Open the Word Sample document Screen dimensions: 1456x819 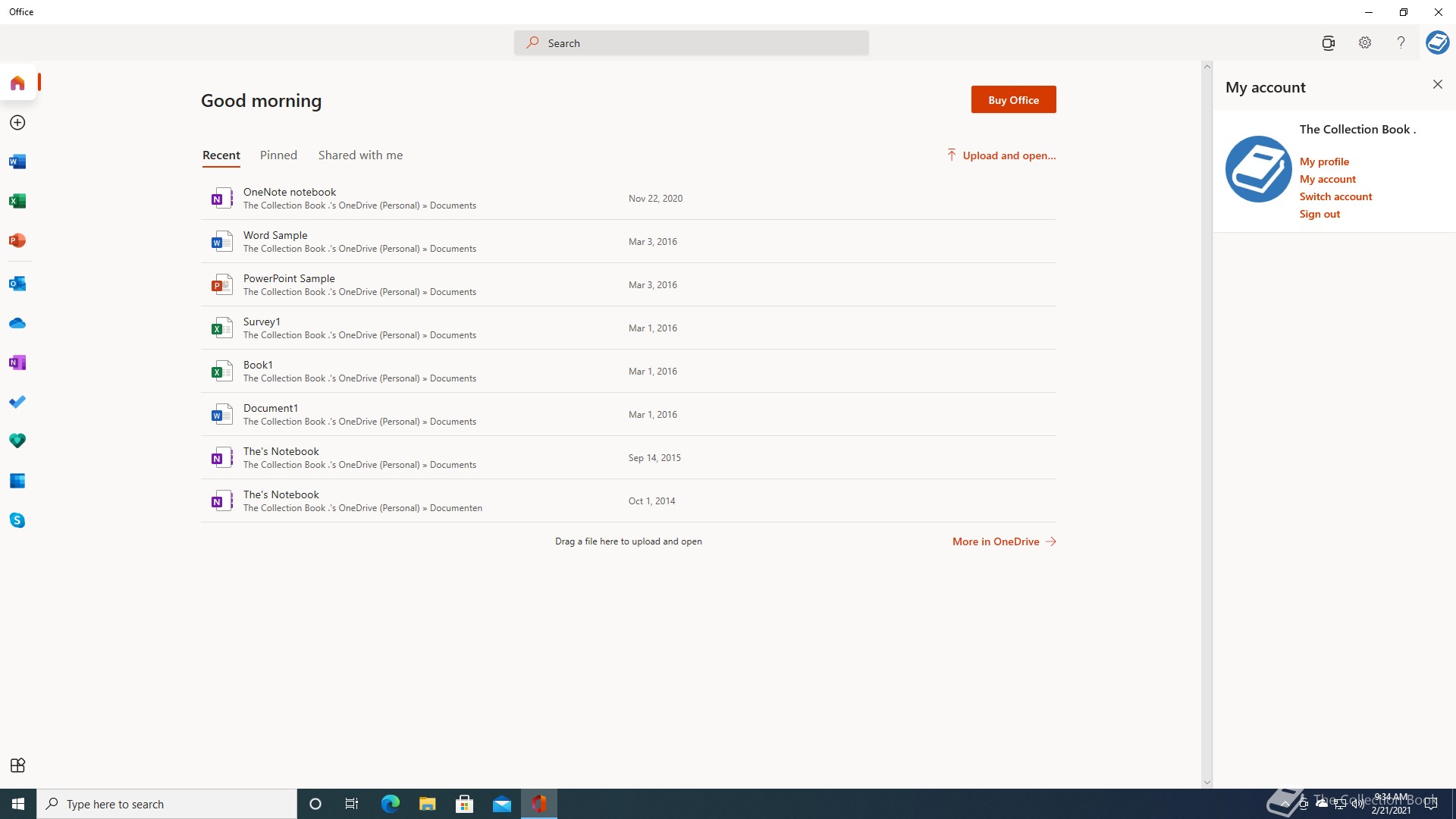(275, 235)
